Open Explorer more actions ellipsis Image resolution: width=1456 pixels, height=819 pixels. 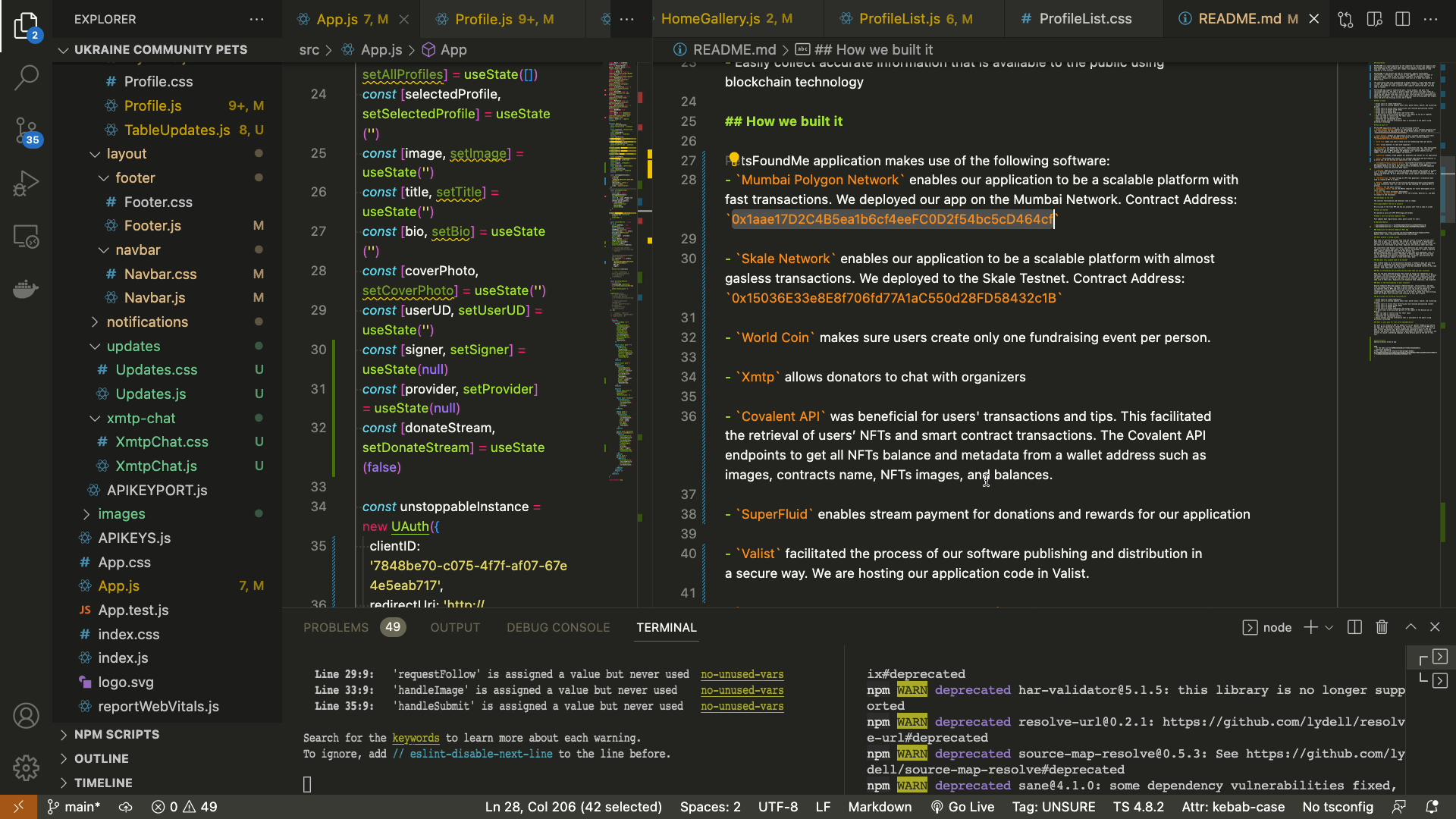pos(257,19)
